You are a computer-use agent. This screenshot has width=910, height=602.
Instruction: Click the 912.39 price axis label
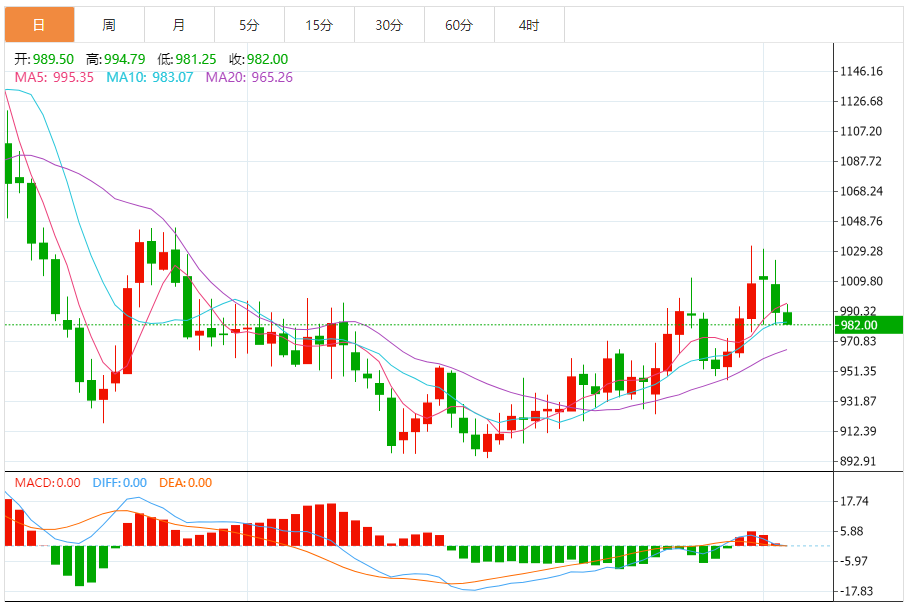[858, 431]
